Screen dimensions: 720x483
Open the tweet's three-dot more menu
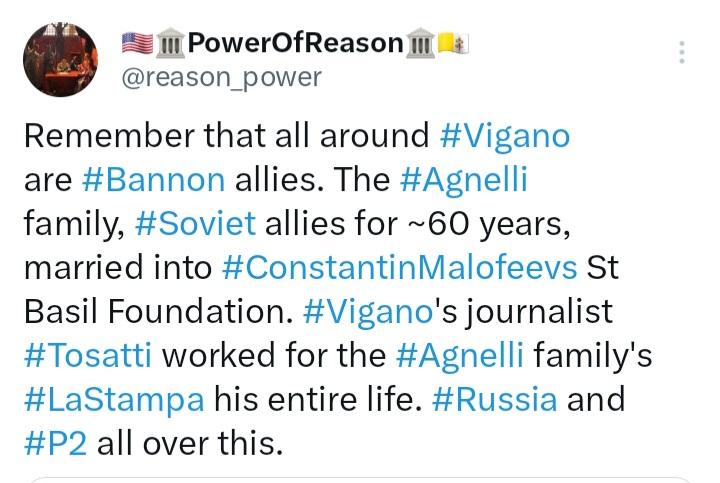(x=682, y=53)
